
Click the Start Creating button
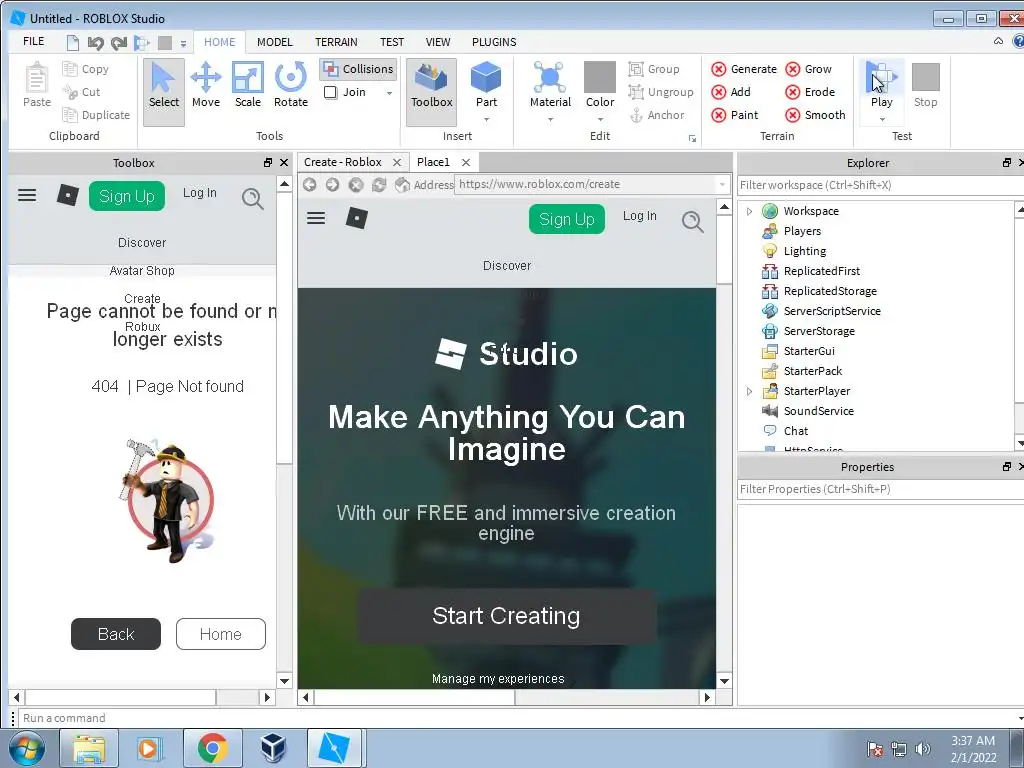506,616
